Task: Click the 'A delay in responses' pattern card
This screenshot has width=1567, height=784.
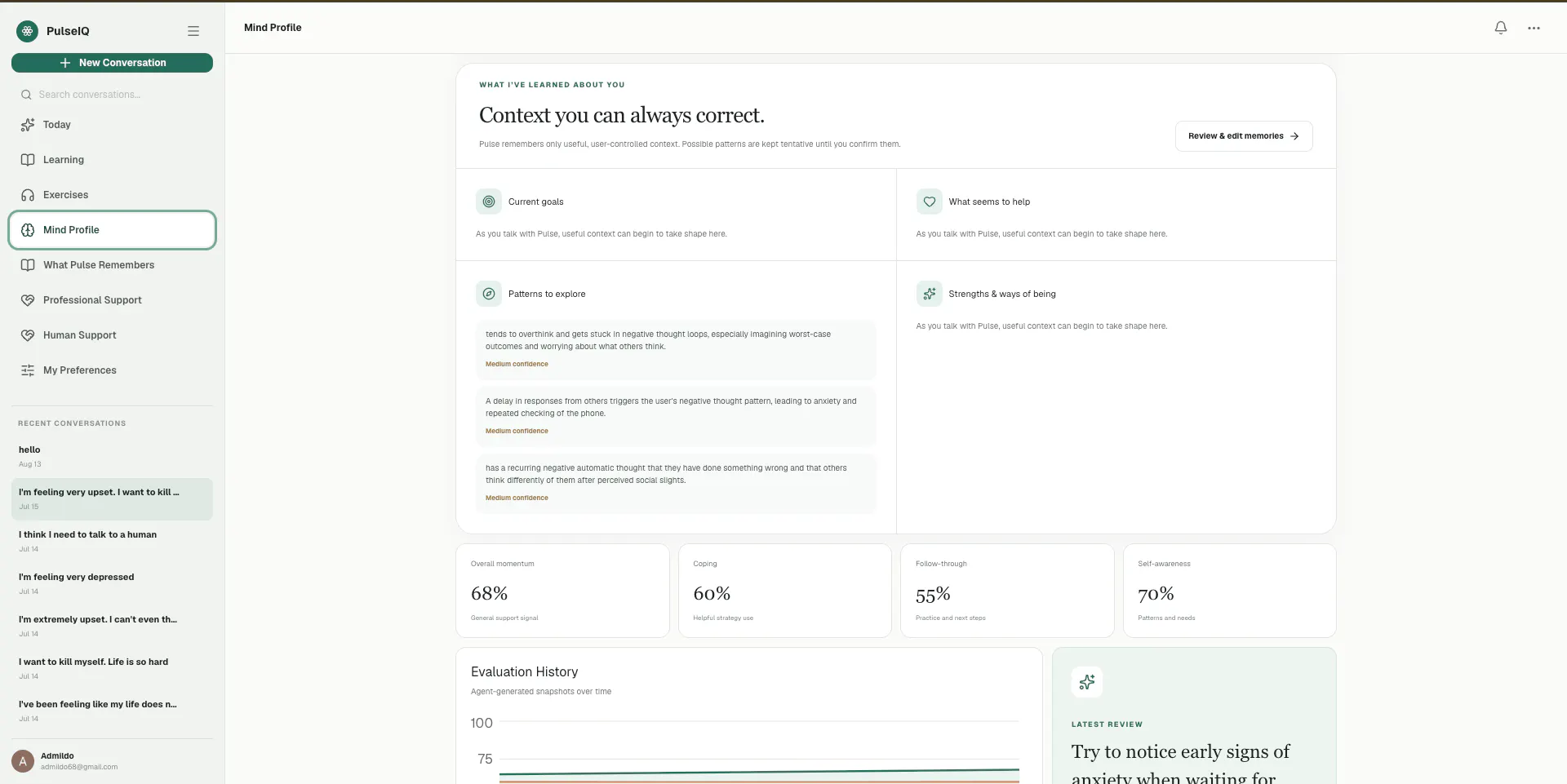Action: 676,417
